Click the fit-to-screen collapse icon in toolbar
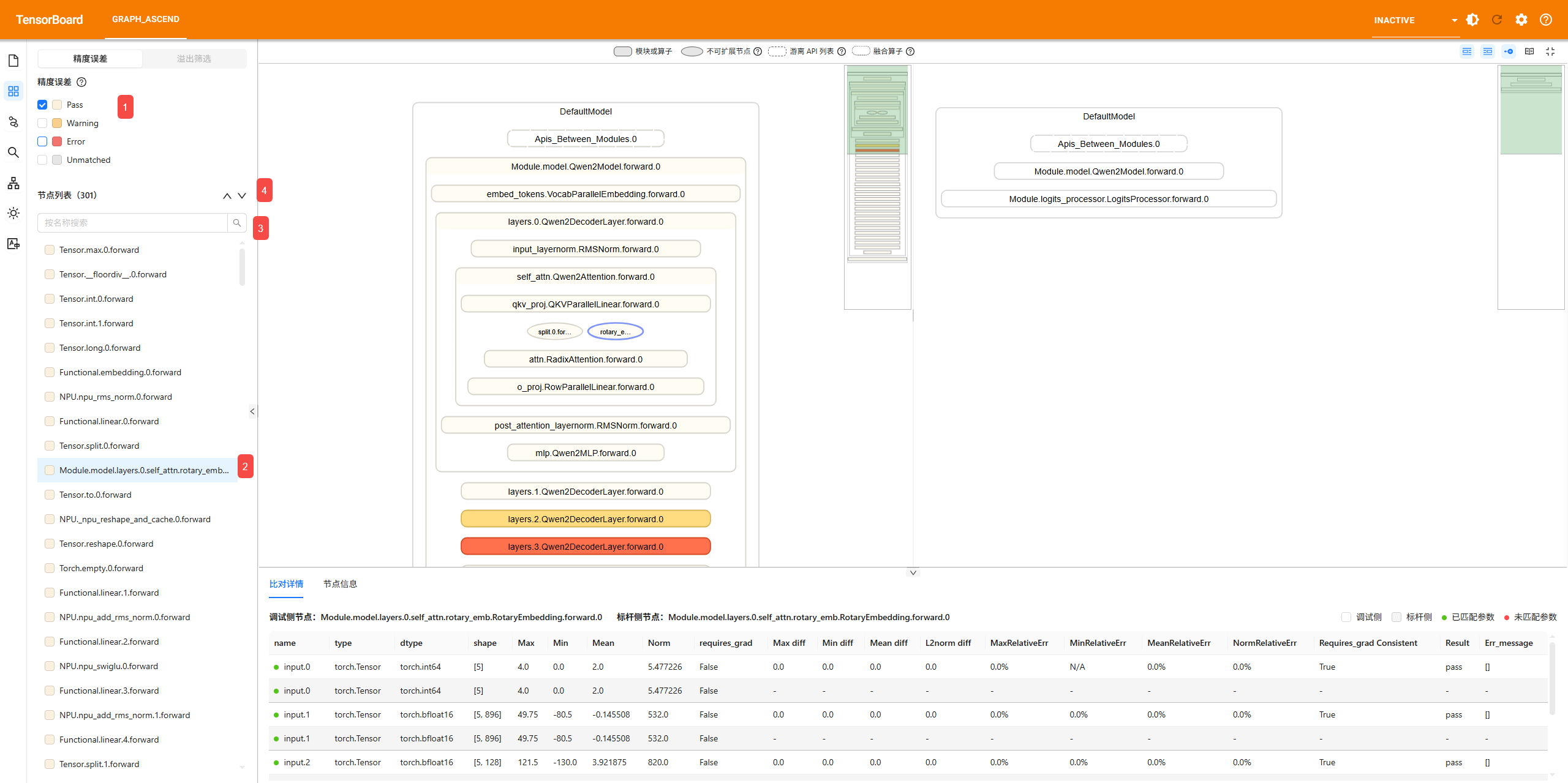Screen dimensions: 1568x783 pyautogui.click(x=1550, y=51)
